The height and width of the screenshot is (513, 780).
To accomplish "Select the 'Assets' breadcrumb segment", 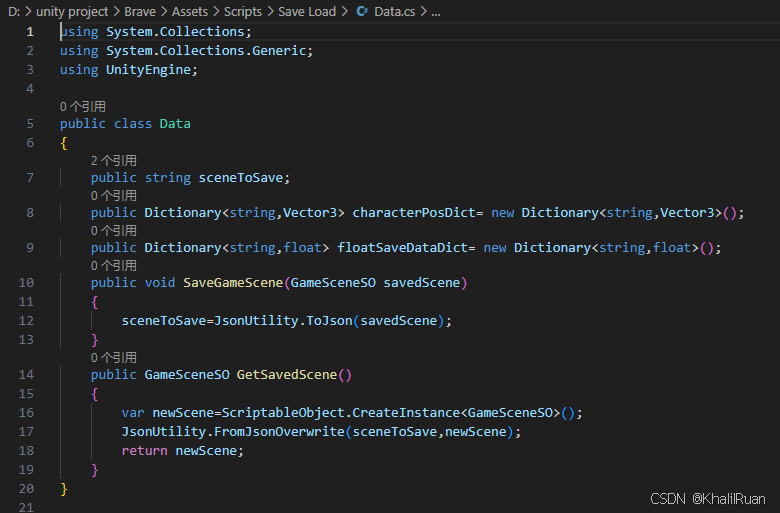I will pyautogui.click(x=190, y=11).
